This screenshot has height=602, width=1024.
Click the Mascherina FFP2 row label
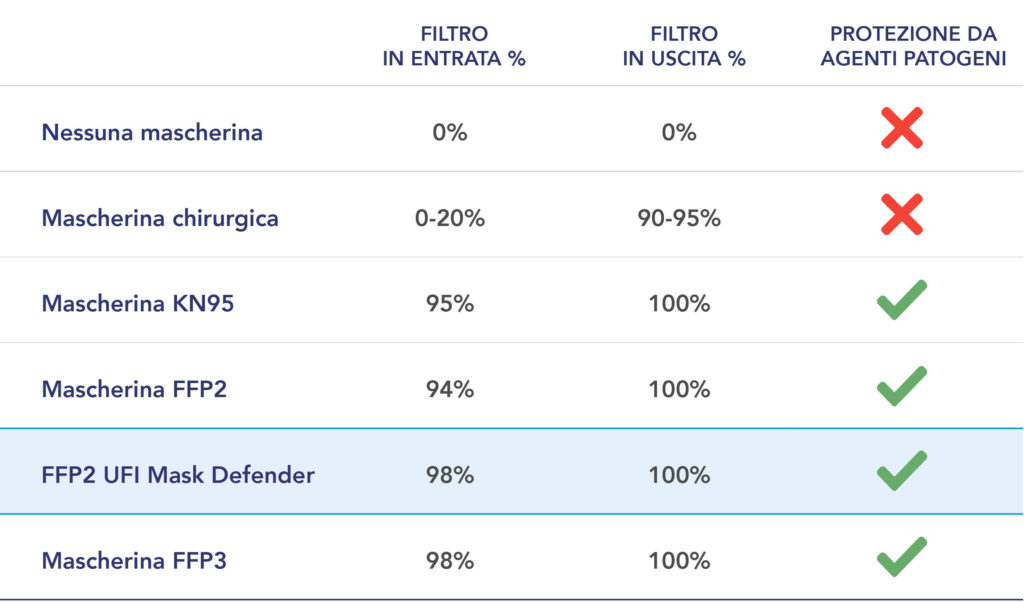134,389
